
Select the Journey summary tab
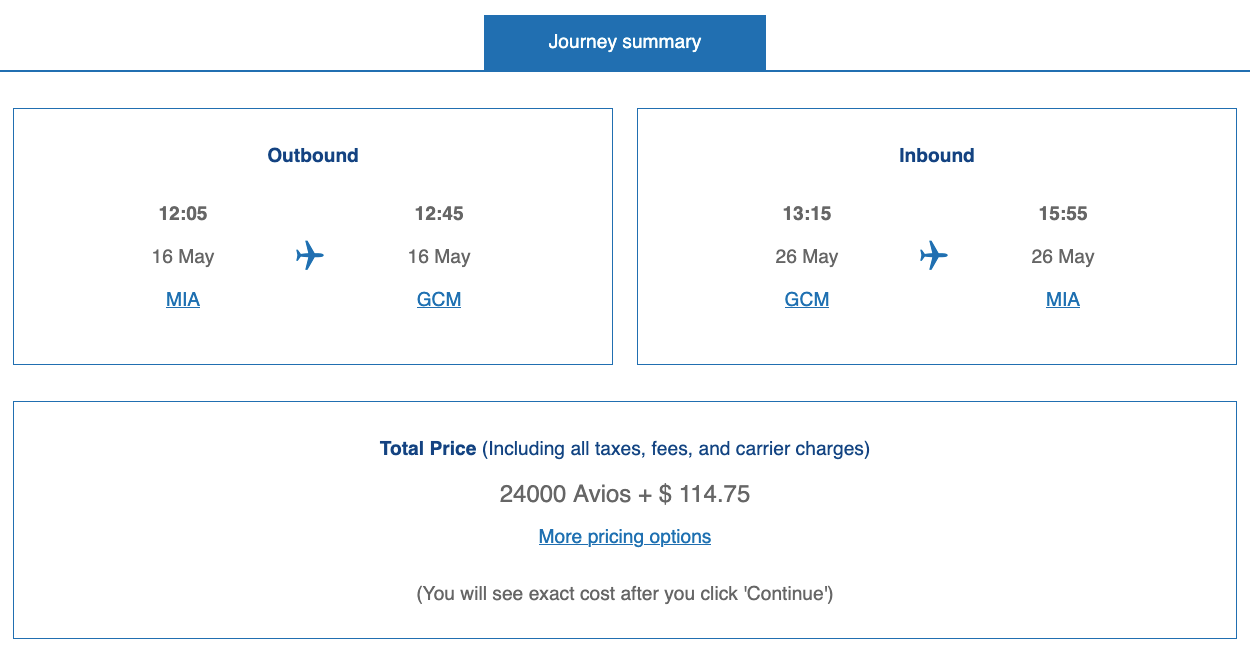624,42
